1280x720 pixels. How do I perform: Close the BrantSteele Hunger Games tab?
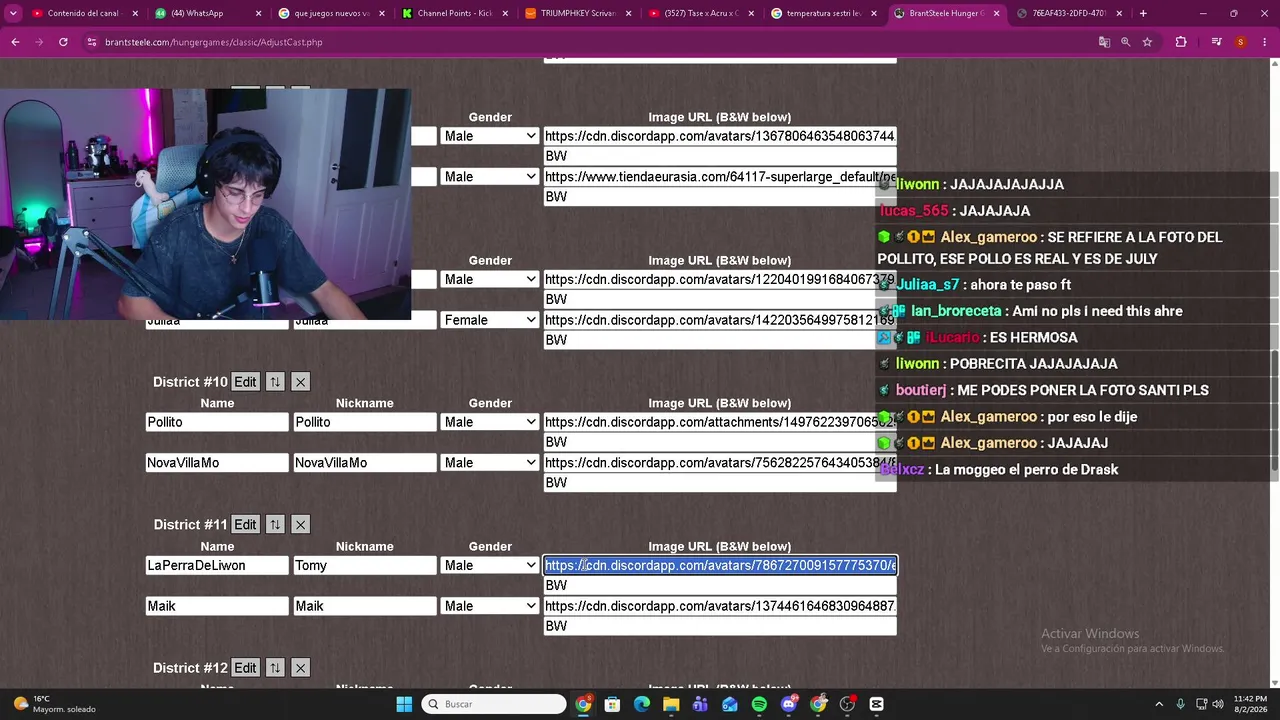995,13
